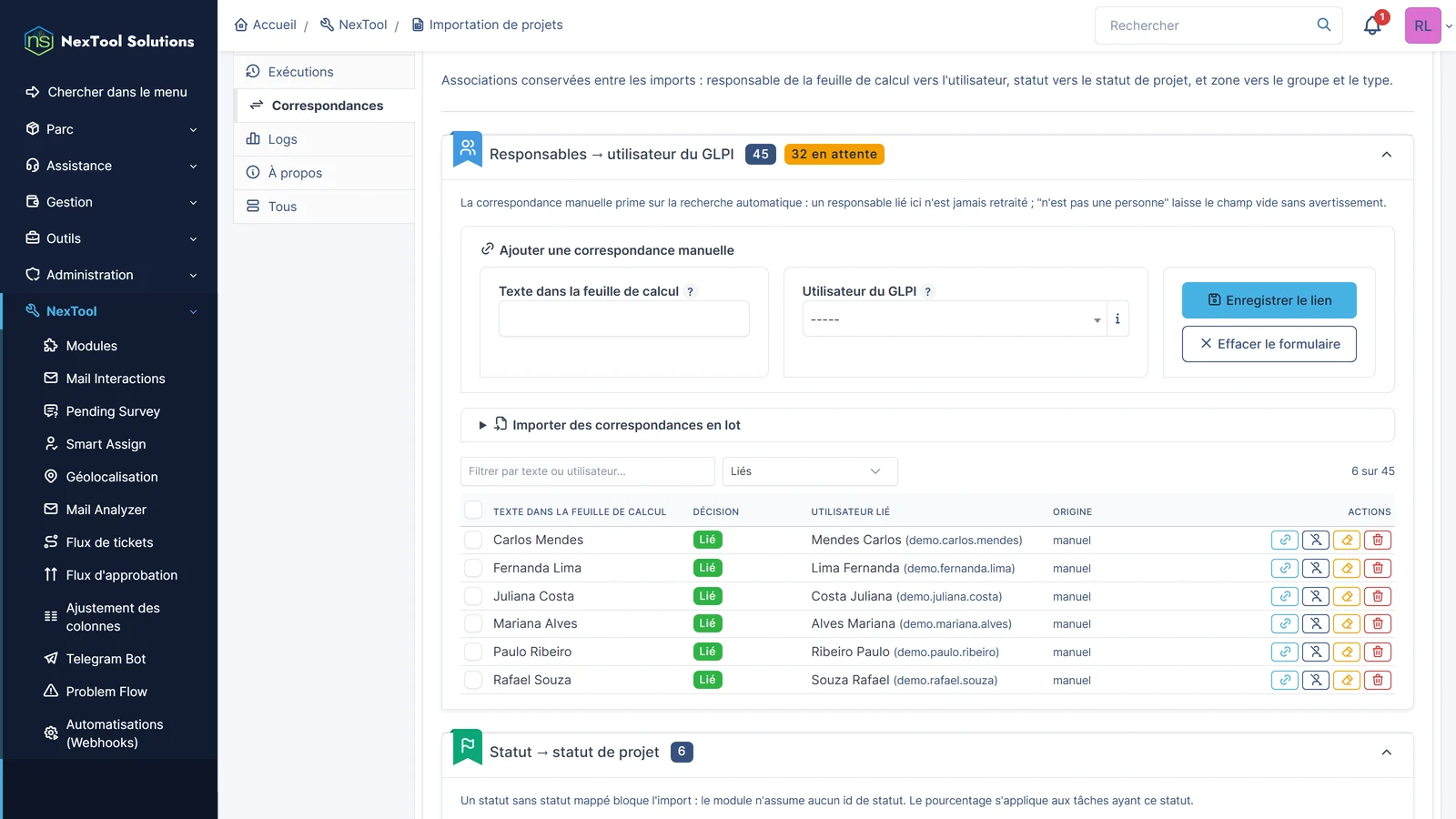This screenshot has width=1456, height=819.
Task: Tick the checkbox for Paulo Ribeiro
Action: point(473,652)
